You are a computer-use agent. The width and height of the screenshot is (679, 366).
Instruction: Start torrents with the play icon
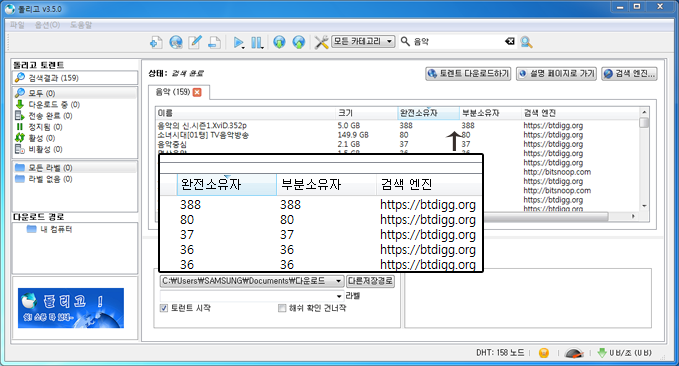tap(238, 42)
